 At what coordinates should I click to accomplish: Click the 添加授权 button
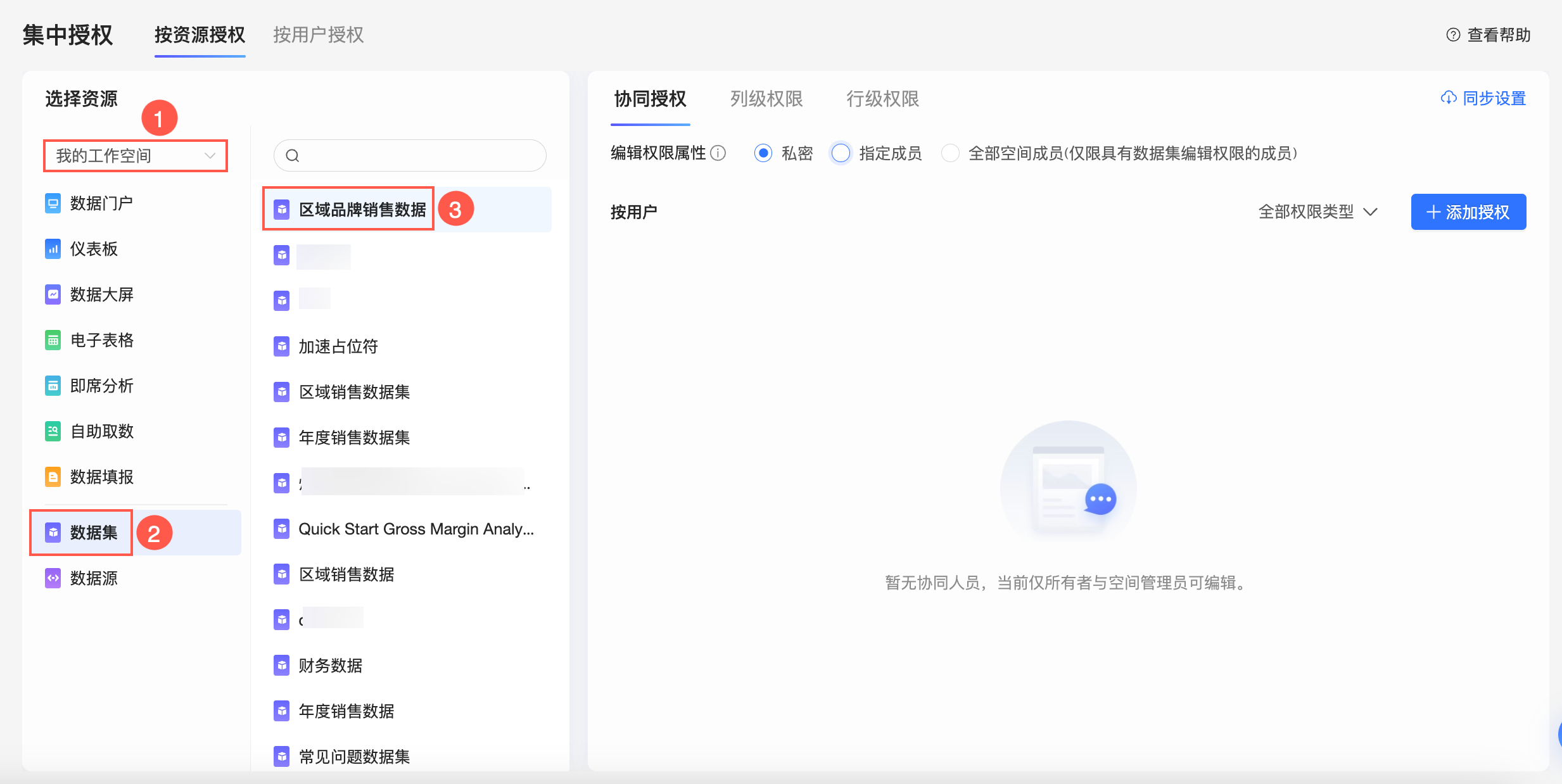point(1468,212)
